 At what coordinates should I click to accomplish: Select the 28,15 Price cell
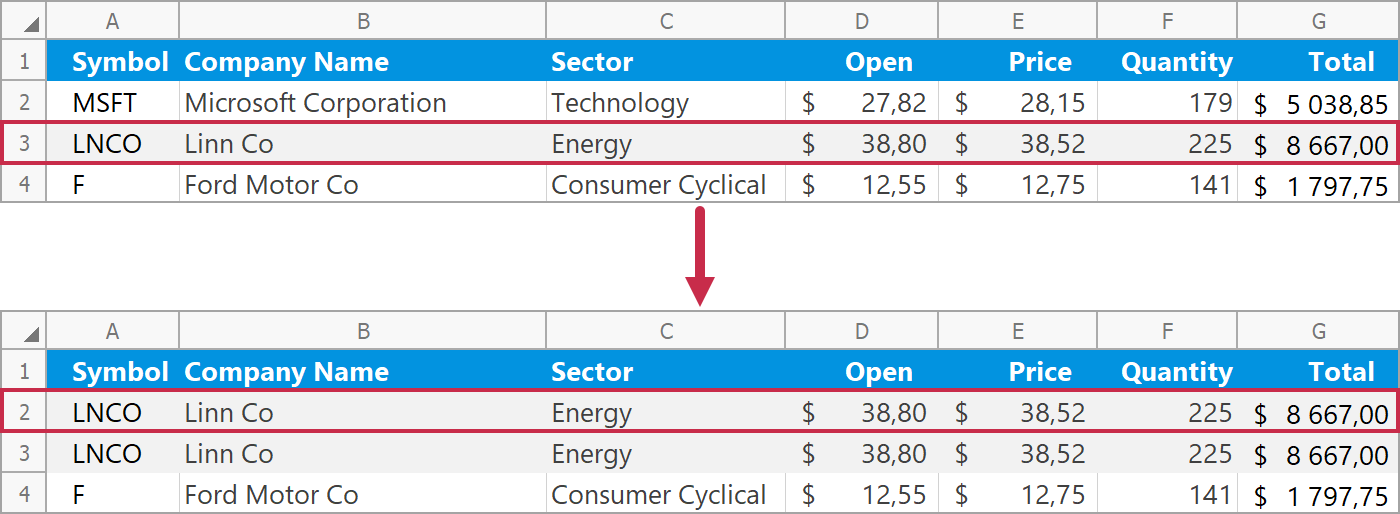tap(1018, 103)
